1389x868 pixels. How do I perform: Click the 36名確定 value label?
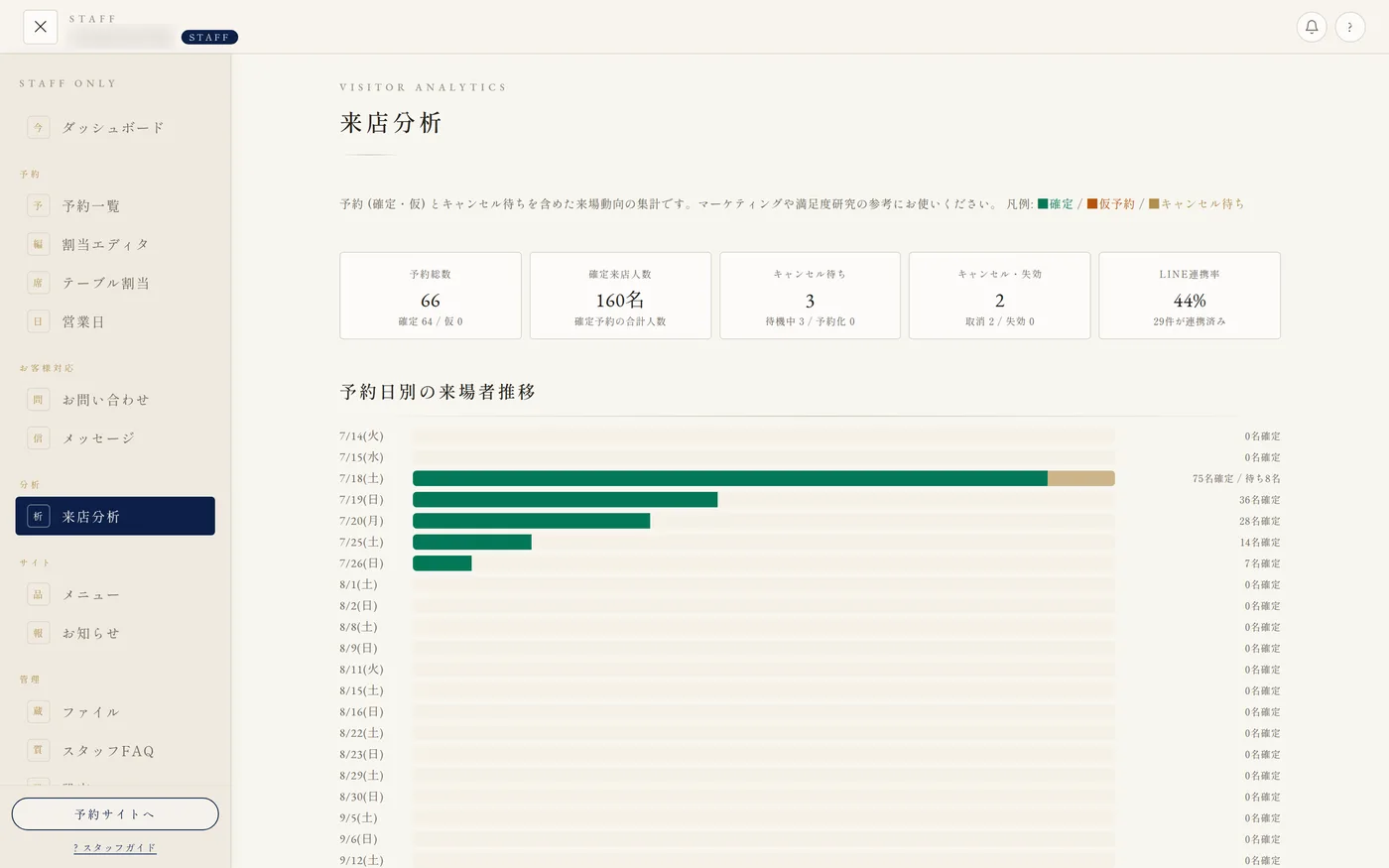(x=1260, y=500)
